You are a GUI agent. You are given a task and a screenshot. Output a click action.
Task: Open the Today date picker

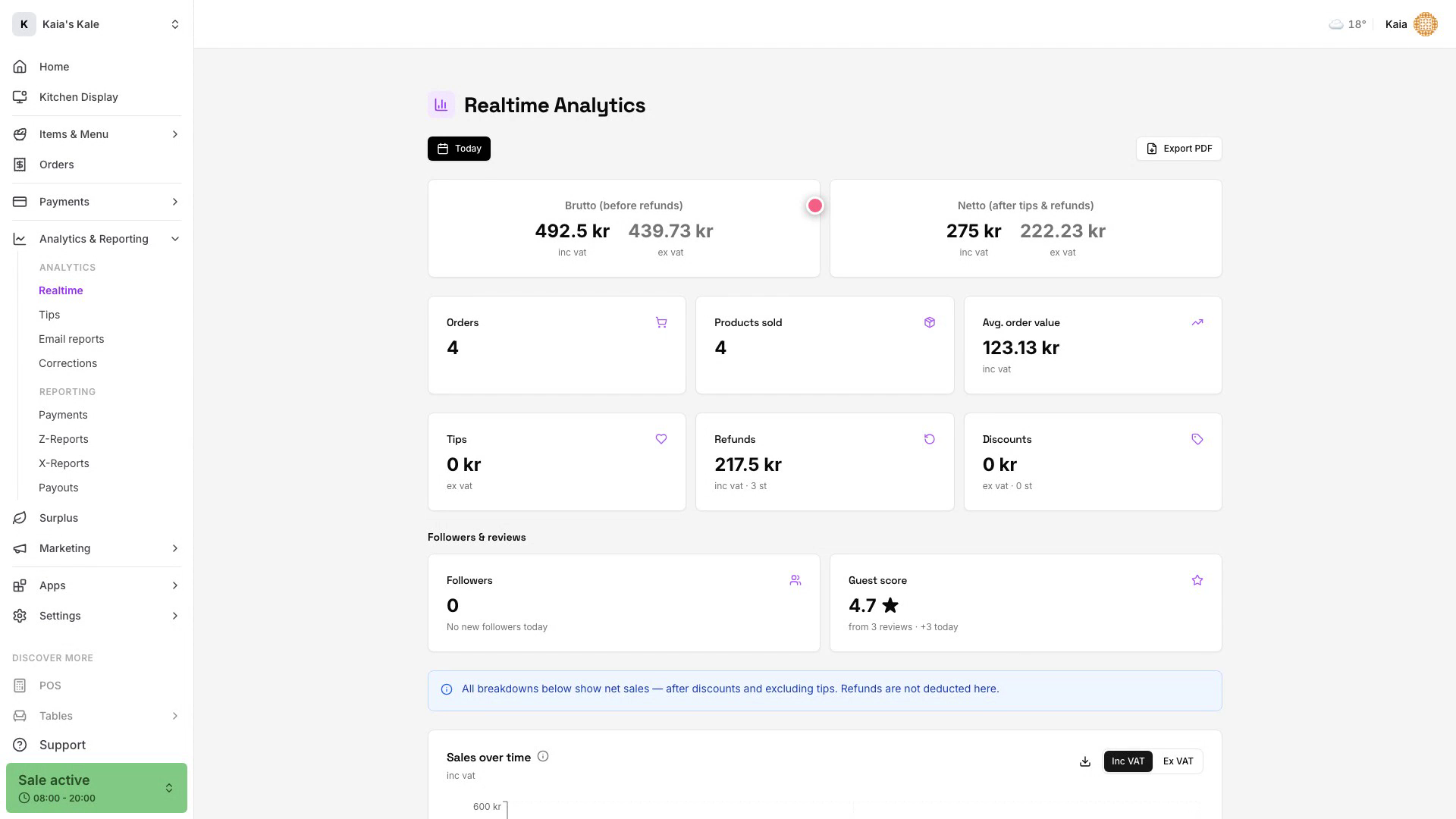pos(459,149)
